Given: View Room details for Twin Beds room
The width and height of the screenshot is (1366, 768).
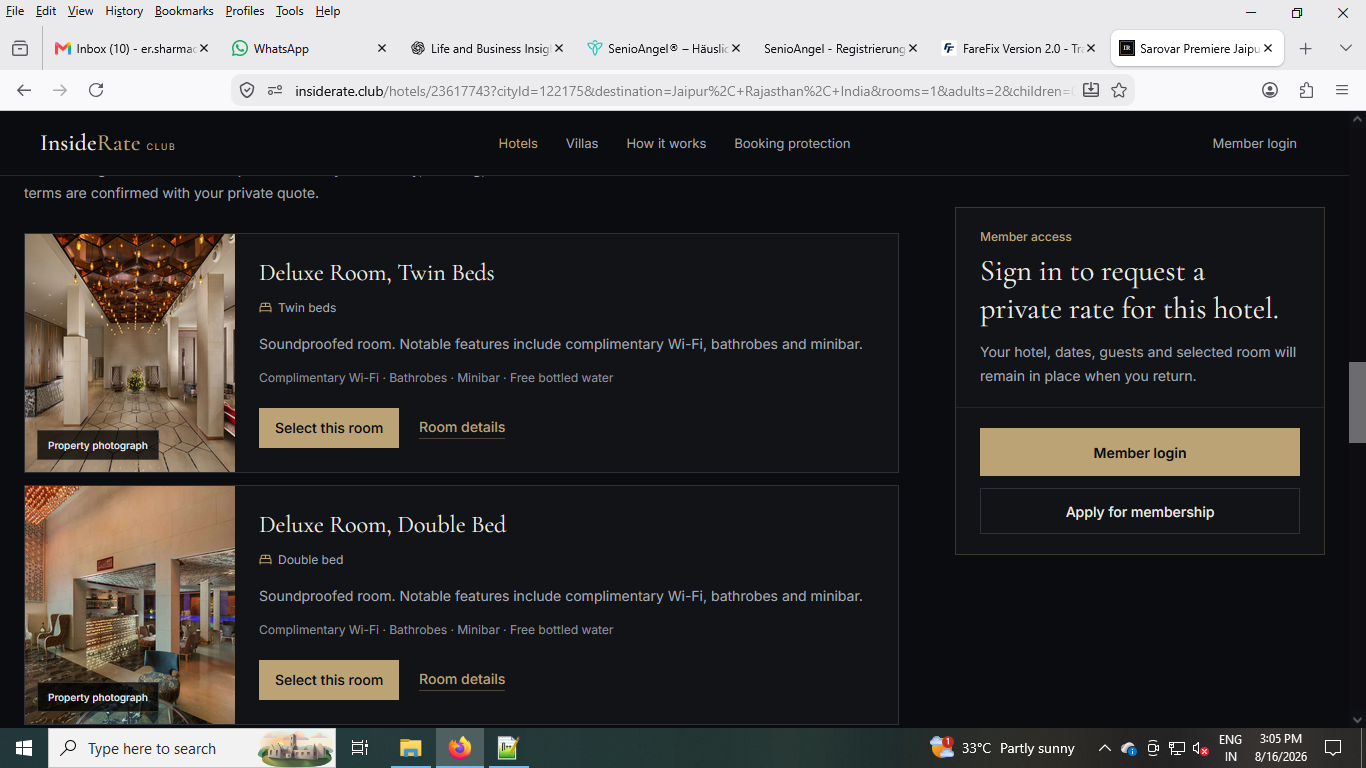Looking at the screenshot, I should pos(462,428).
